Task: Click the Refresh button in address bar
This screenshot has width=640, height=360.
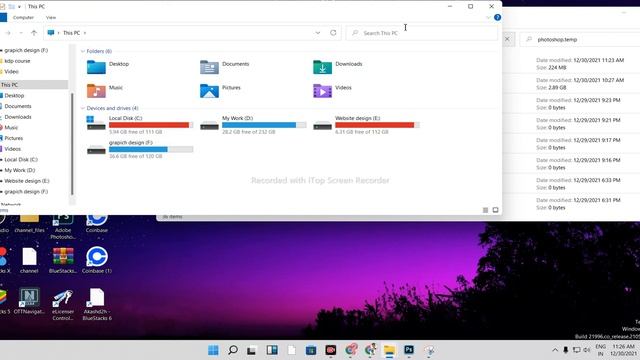Action: click(x=333, y=33)
